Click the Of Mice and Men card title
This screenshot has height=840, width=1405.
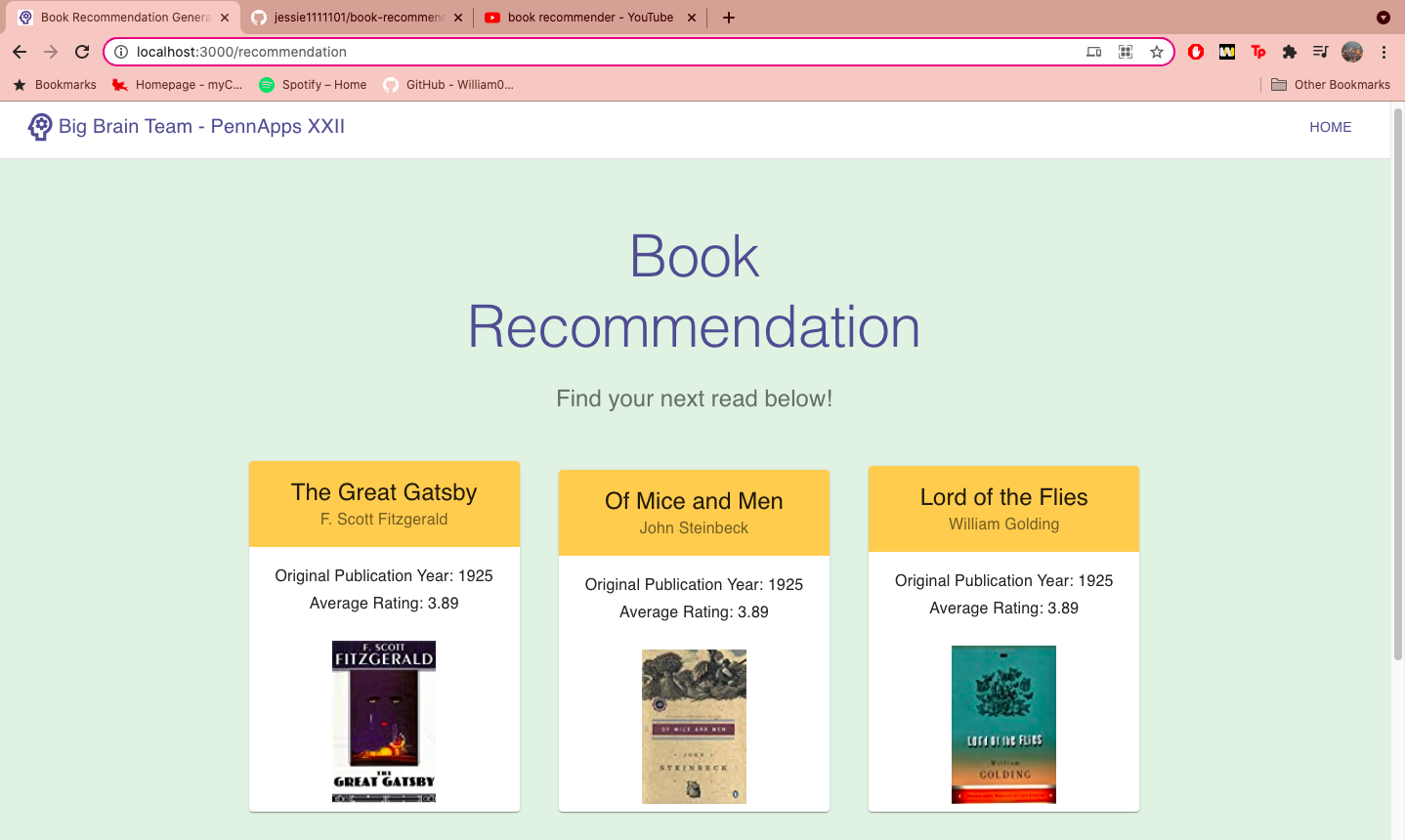click(694, 501)
